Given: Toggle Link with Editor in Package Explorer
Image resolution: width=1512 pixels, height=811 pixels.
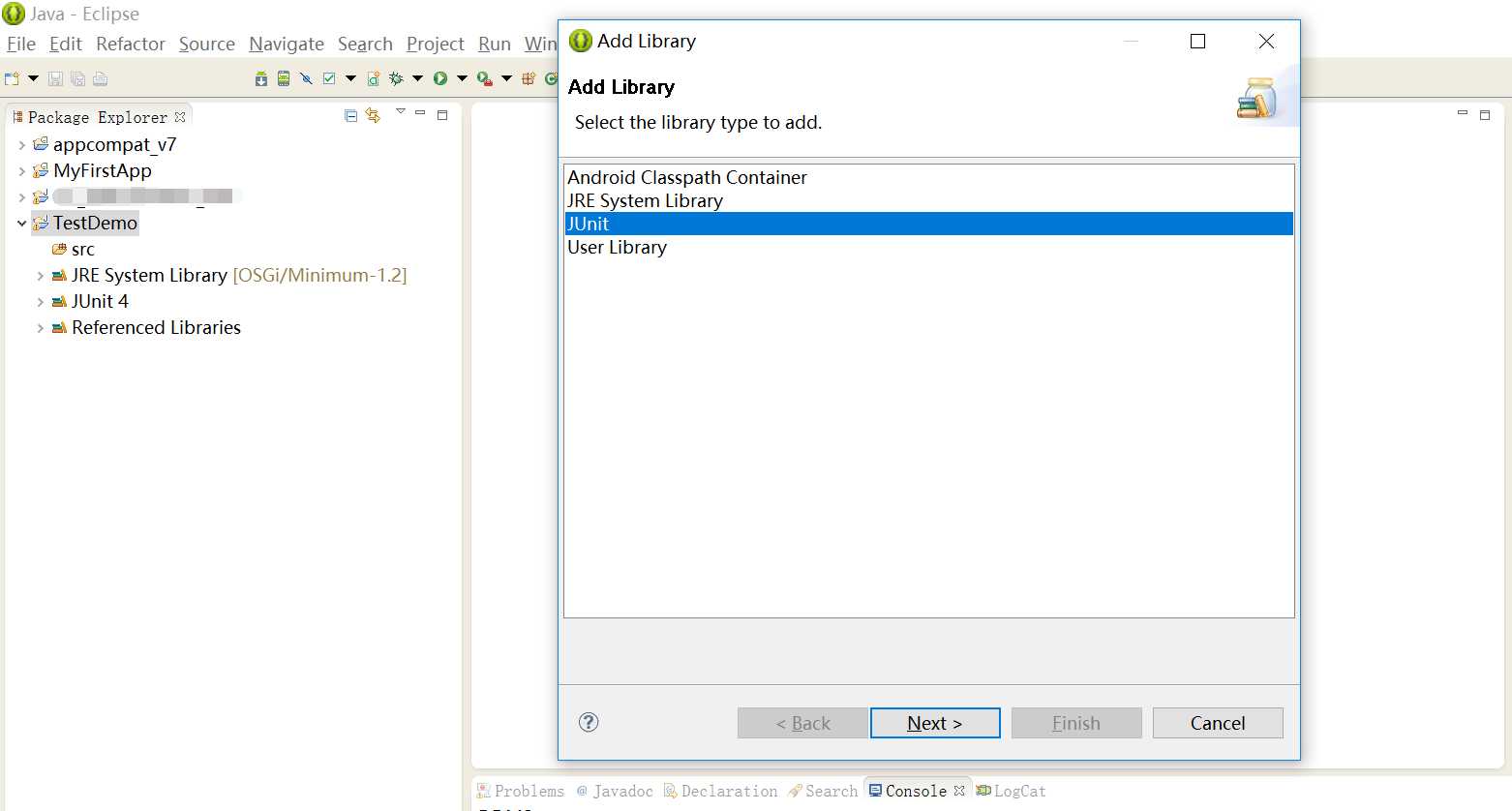Looking at the screenshot, I should click(x=373, y=116).
